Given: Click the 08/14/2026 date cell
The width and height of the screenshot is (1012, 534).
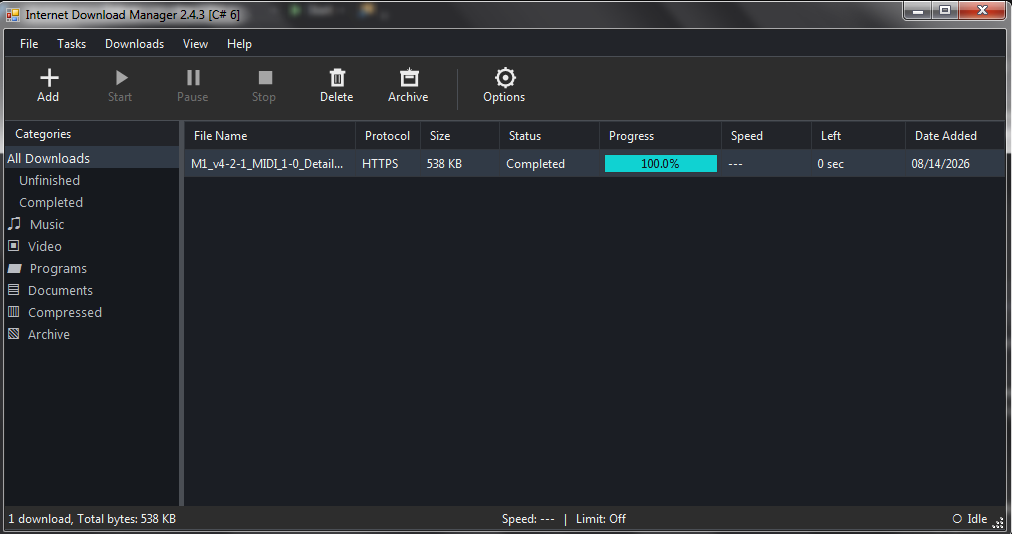Looking at the screenshot, I should (940, 164).
